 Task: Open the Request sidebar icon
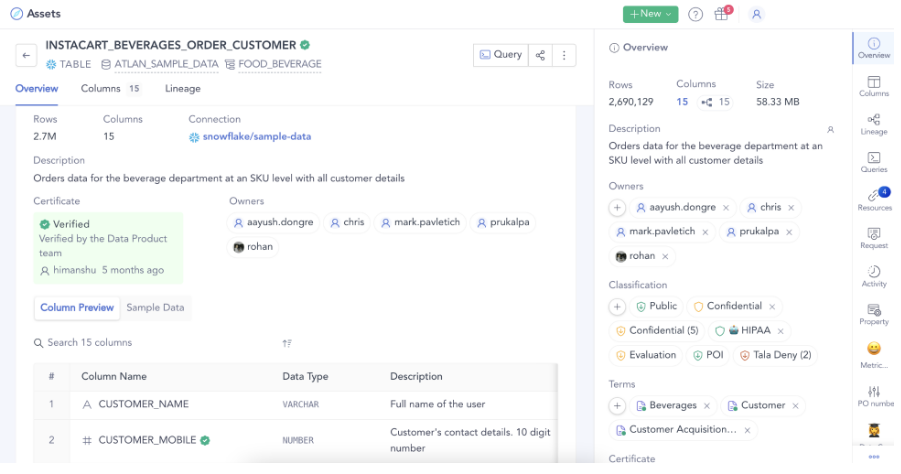[873, 238]
